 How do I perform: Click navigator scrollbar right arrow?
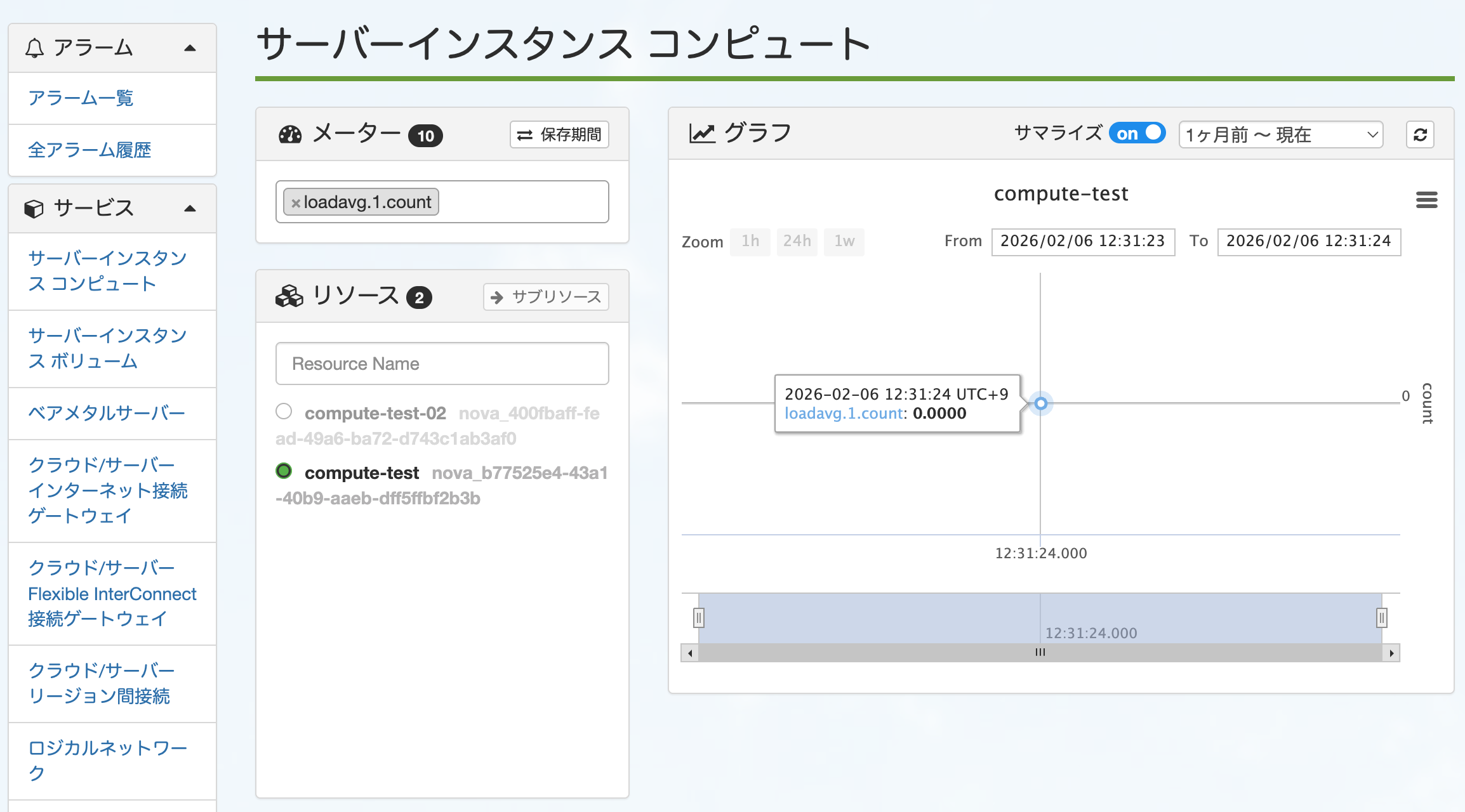coord(1391,653)
